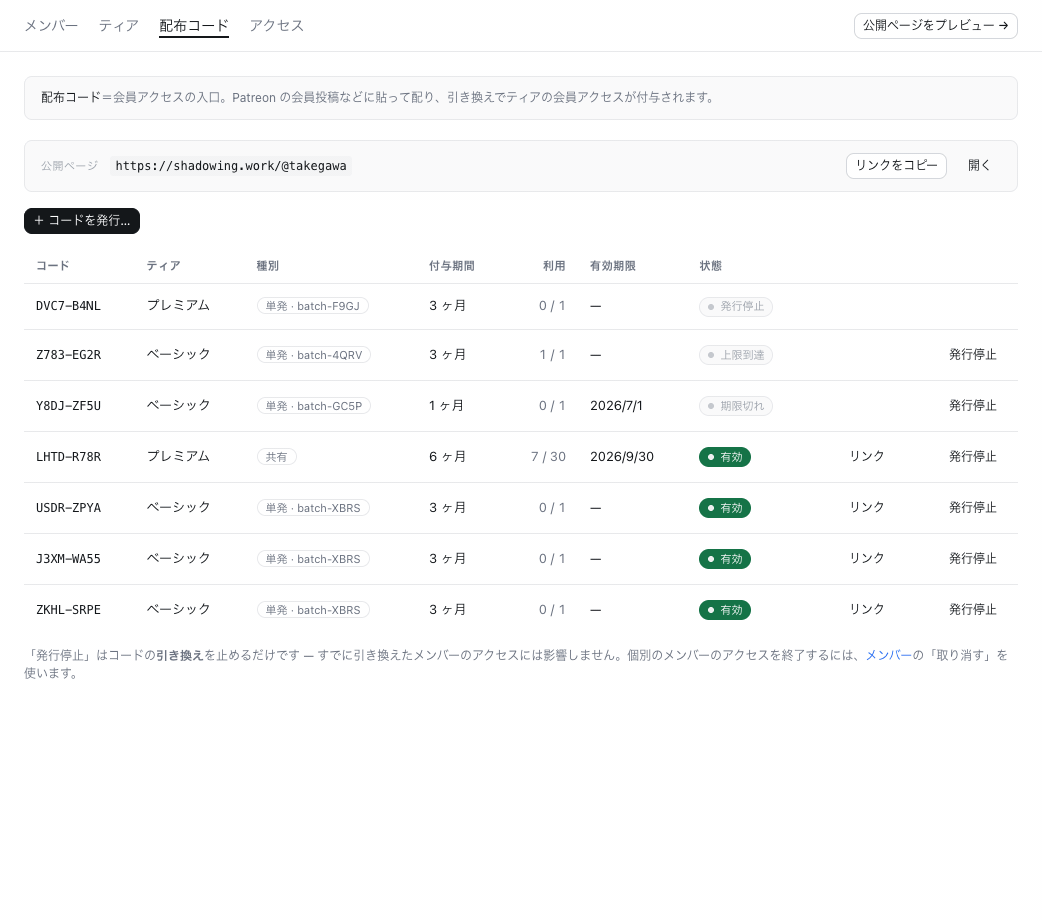Click the コード column header

52,266
